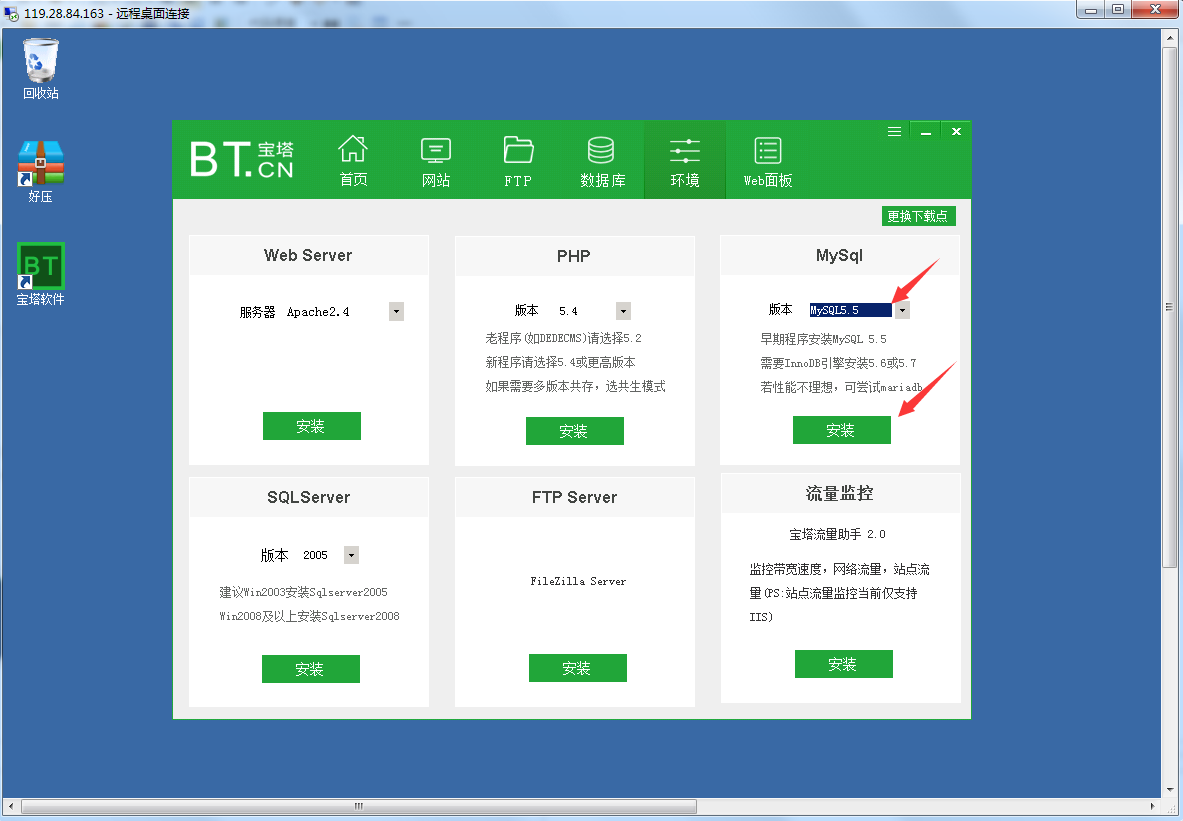Open the 首页 home icon
Image resolution: width=1183 pixels, height=821 pixels.
pos(353,161)
